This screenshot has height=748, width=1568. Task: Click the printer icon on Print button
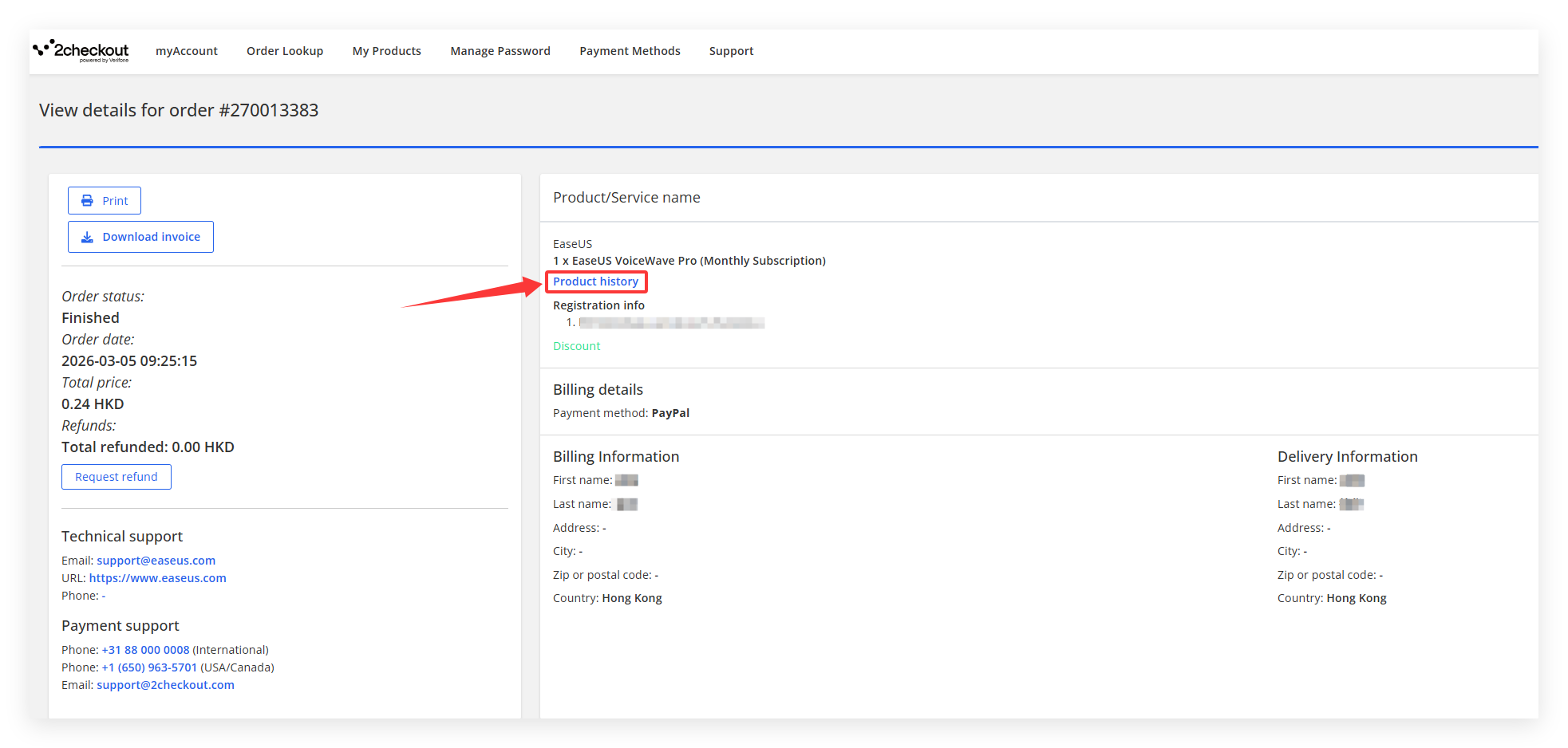click(87, 201)
